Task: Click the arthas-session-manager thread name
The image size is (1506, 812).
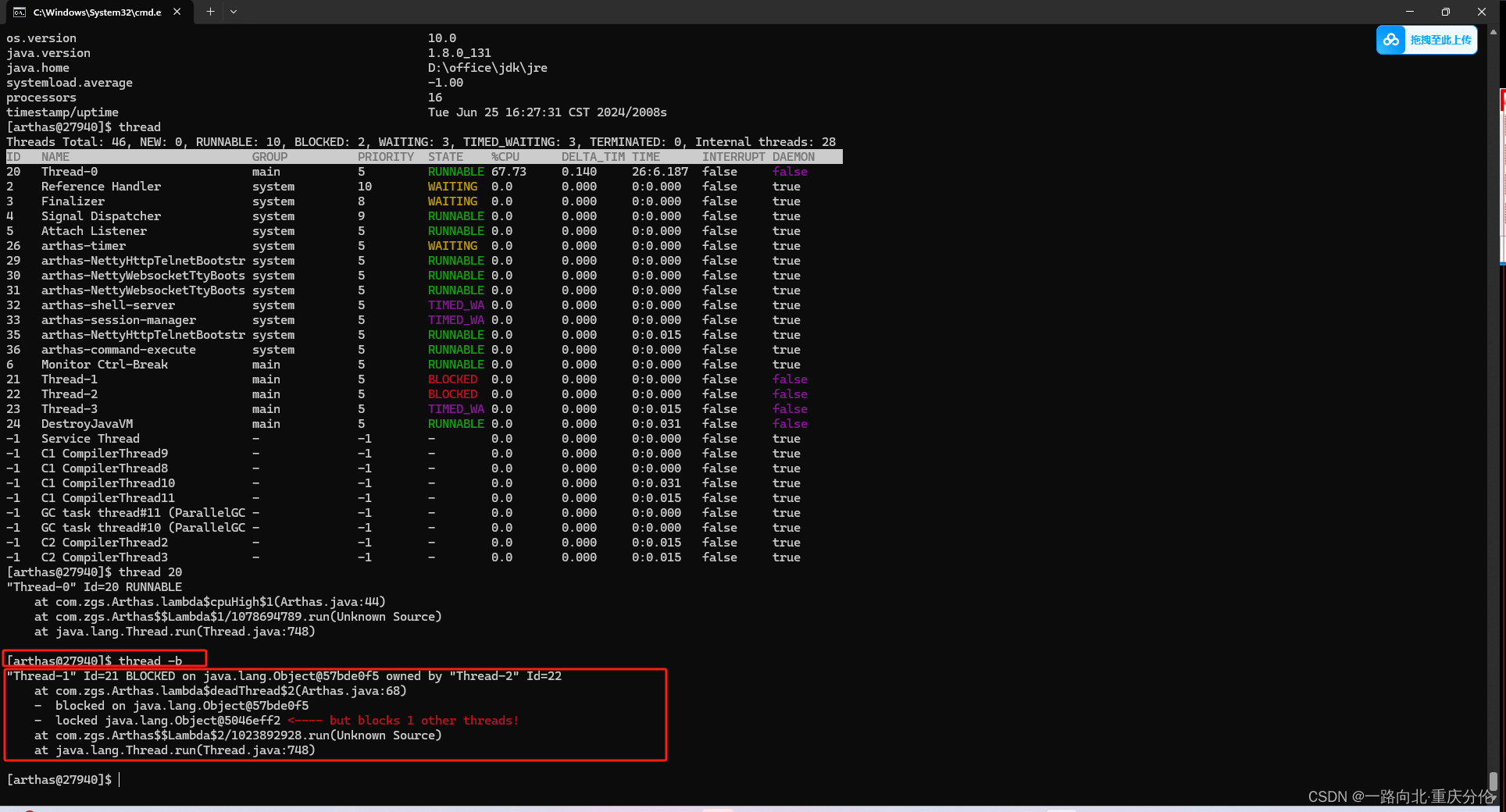Action: (x=119, y=320)
